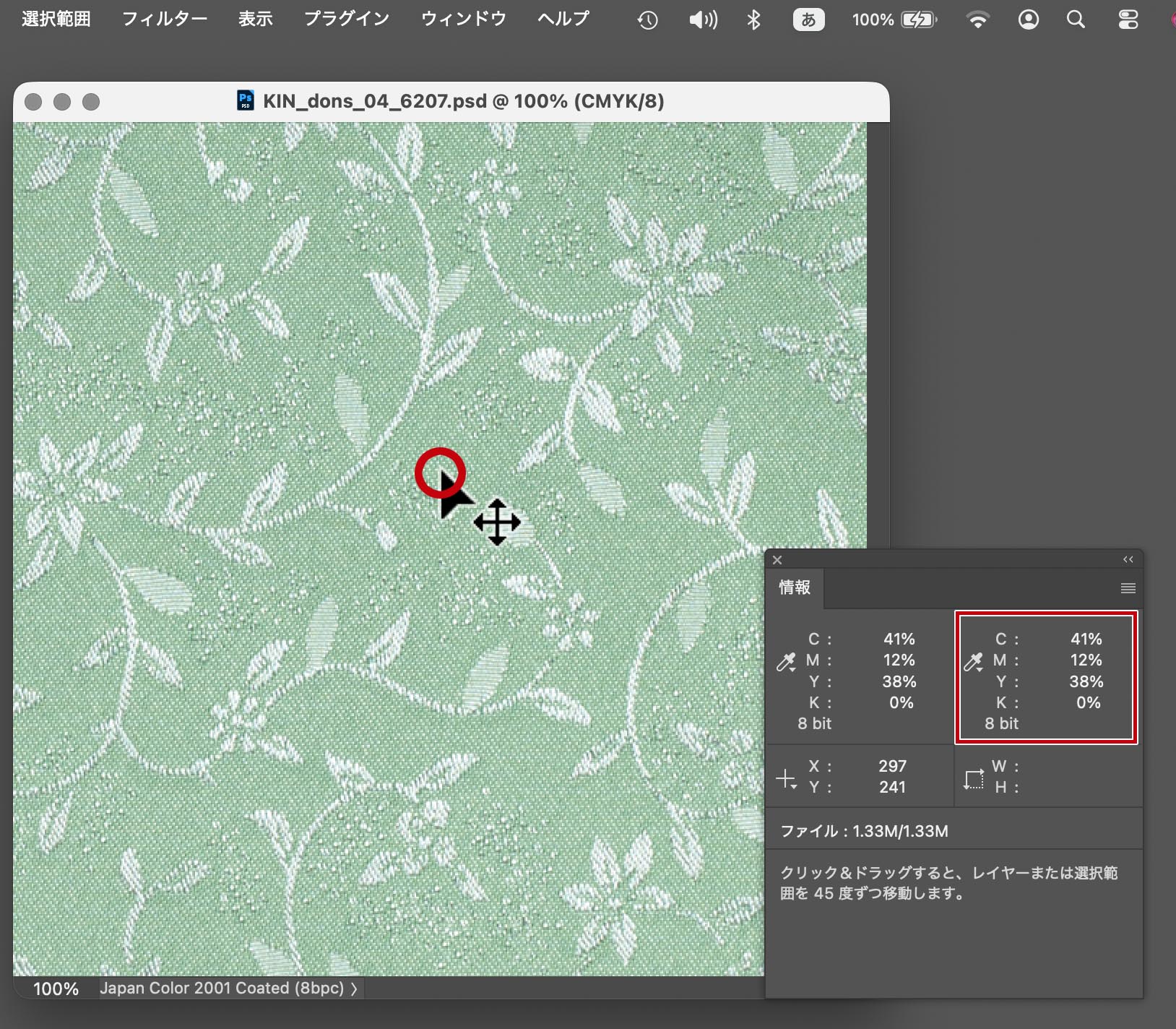Open the Info panel hamburger menu
Screen dimensions: 1176x1029
click(x=1128, y=588)
